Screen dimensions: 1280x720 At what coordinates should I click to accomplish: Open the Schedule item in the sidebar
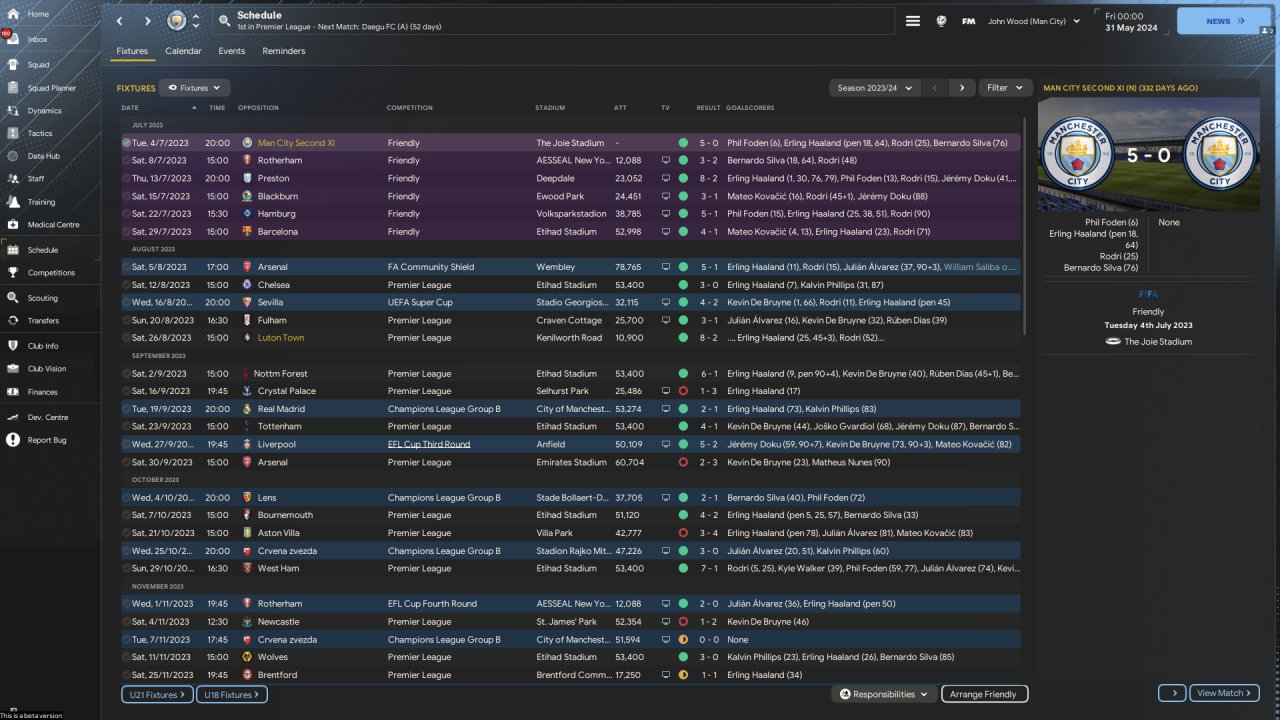[x=50, y=250]
